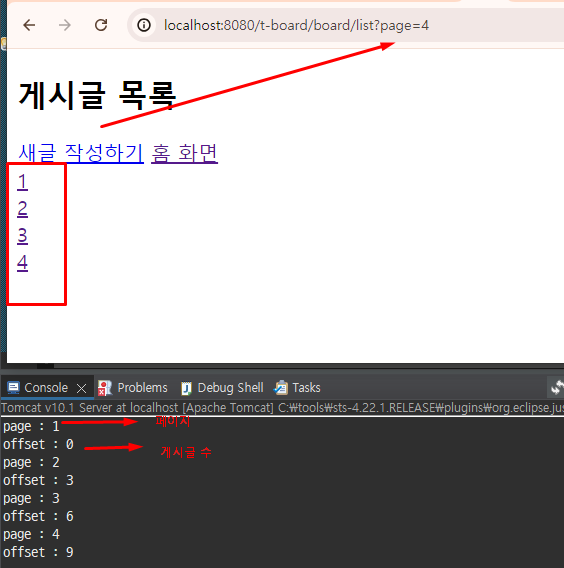Click console line 'offset : 9'
Viewport: 564px width, 568px height.
[x=38, y=552]
